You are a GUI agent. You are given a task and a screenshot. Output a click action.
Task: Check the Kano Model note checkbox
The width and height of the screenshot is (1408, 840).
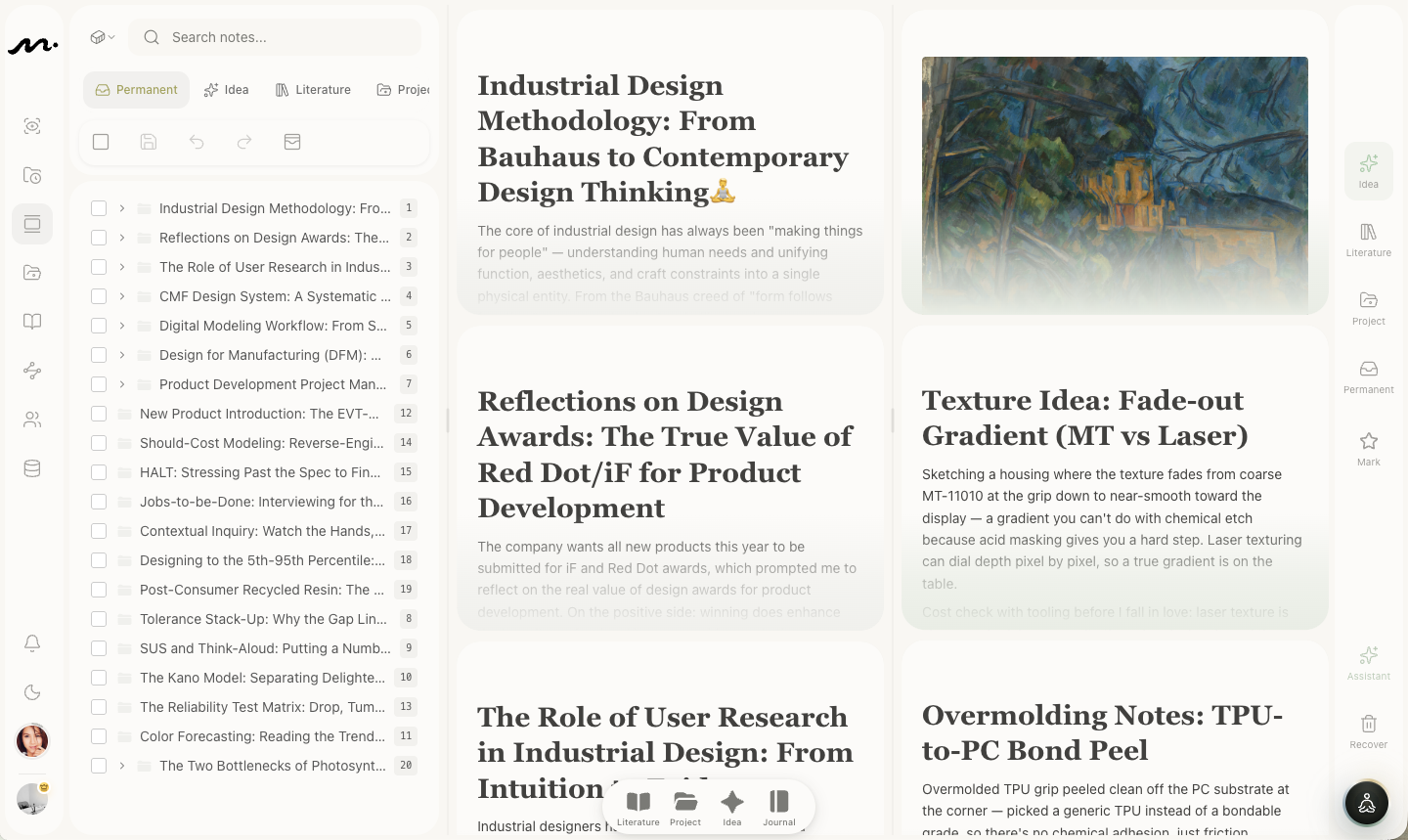pos(99,678)
